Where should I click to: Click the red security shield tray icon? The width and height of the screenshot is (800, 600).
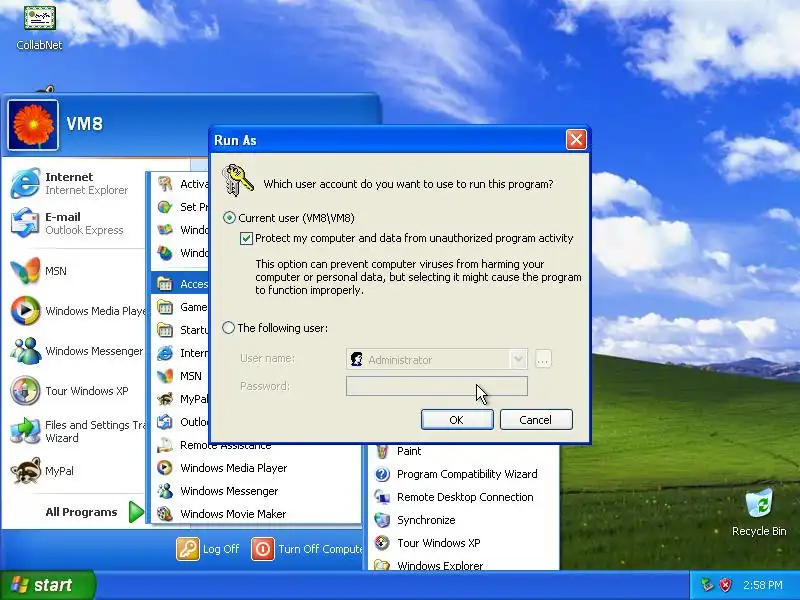click(x=725, y=585)
